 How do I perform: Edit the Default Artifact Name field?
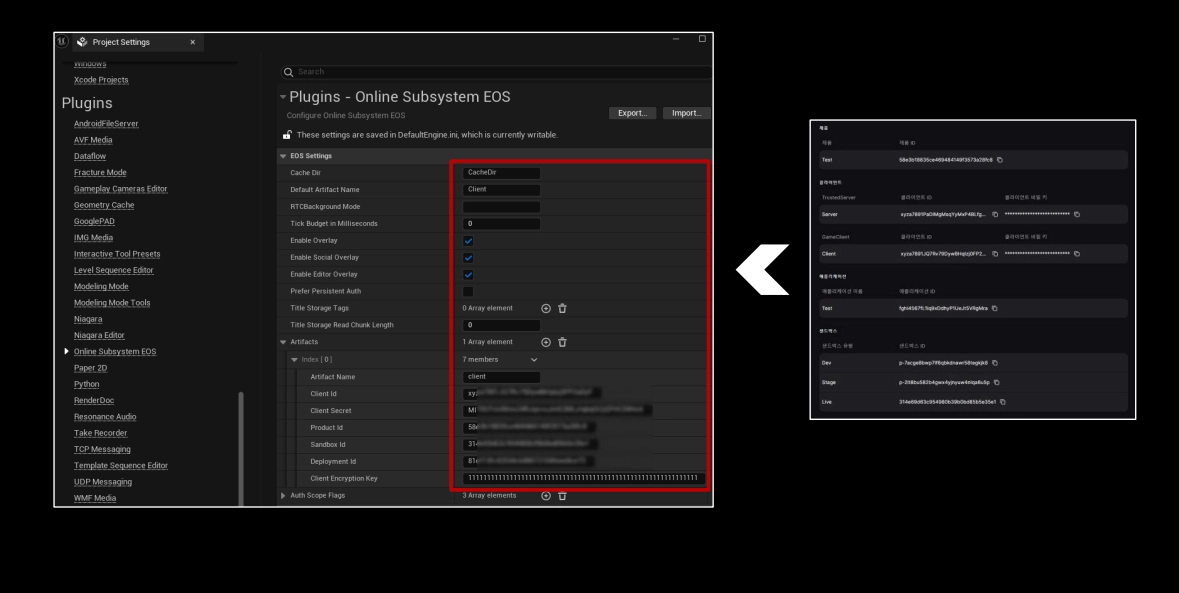(x=502, y=189)
